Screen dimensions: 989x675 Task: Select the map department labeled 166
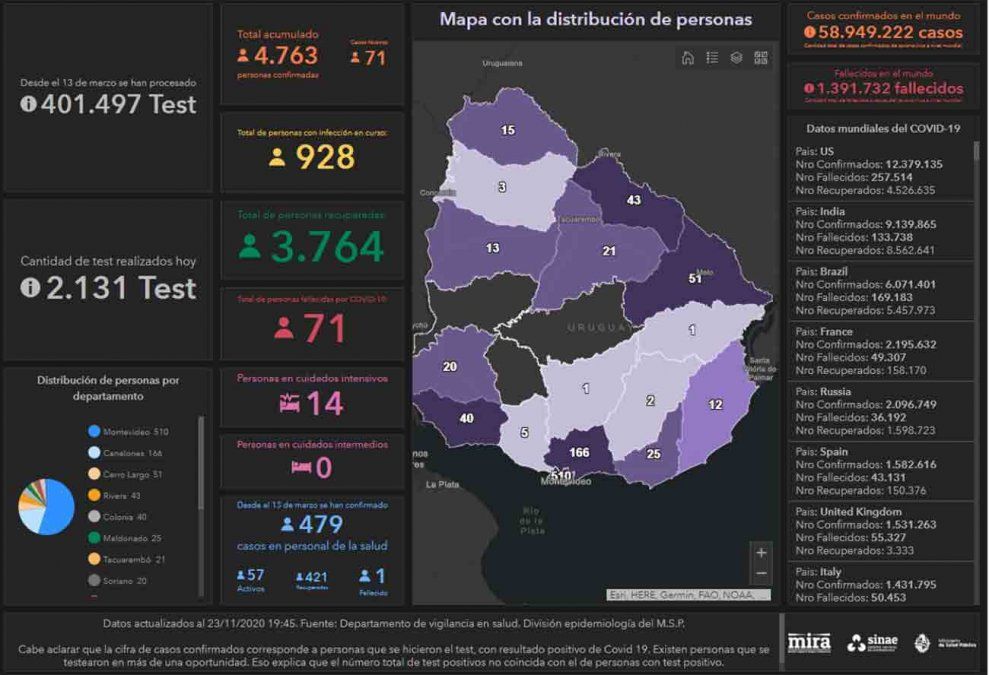(578, 452)
